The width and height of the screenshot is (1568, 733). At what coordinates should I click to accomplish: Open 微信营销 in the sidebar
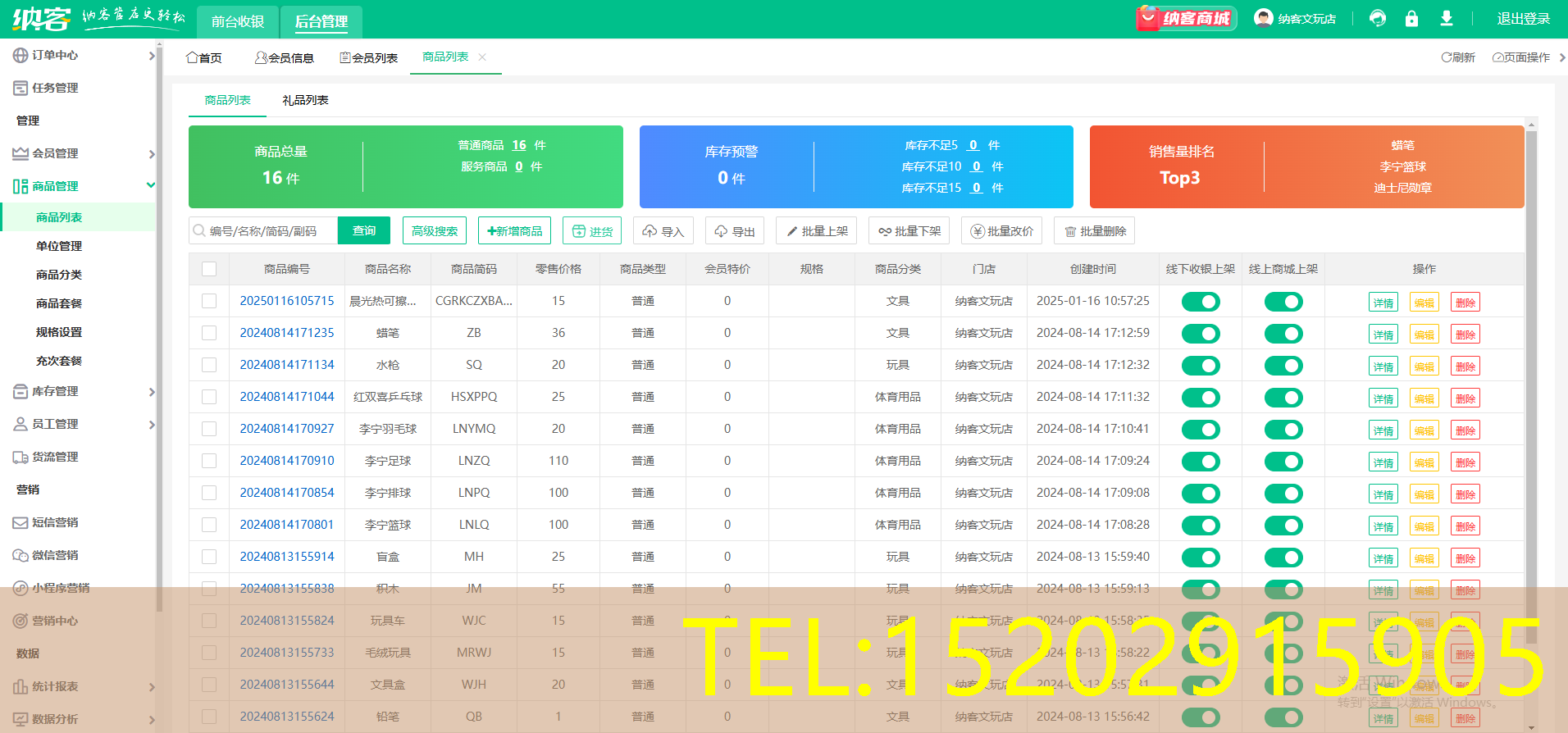click(x=55, y=555)
